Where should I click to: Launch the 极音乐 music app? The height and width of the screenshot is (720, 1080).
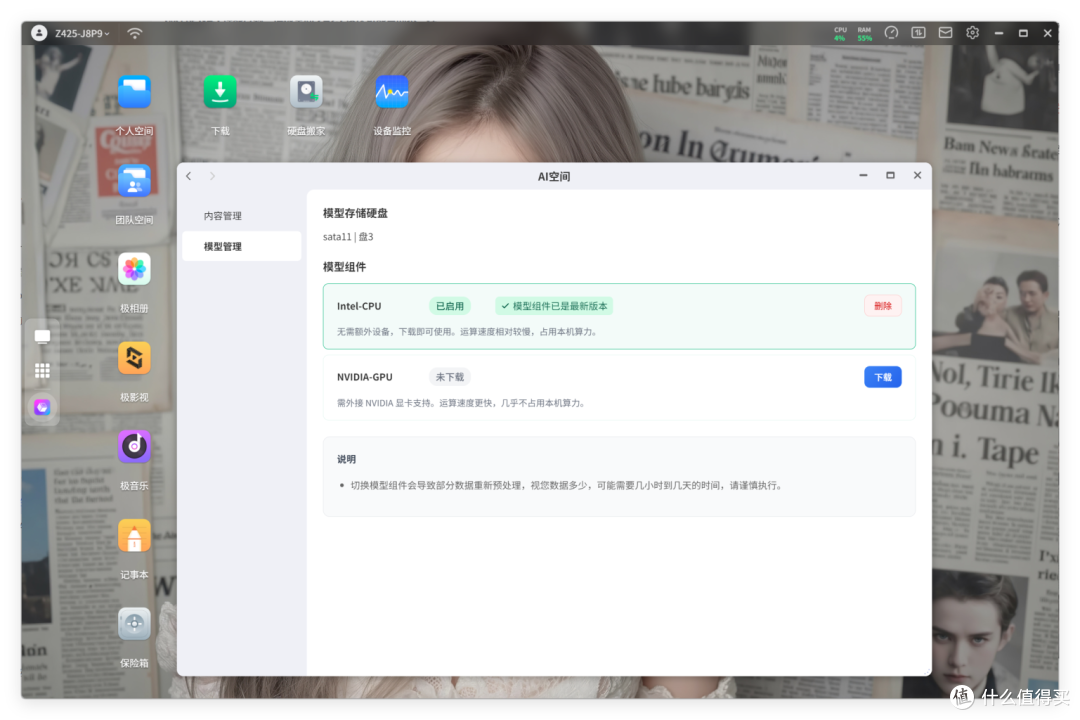coord(134,446)
